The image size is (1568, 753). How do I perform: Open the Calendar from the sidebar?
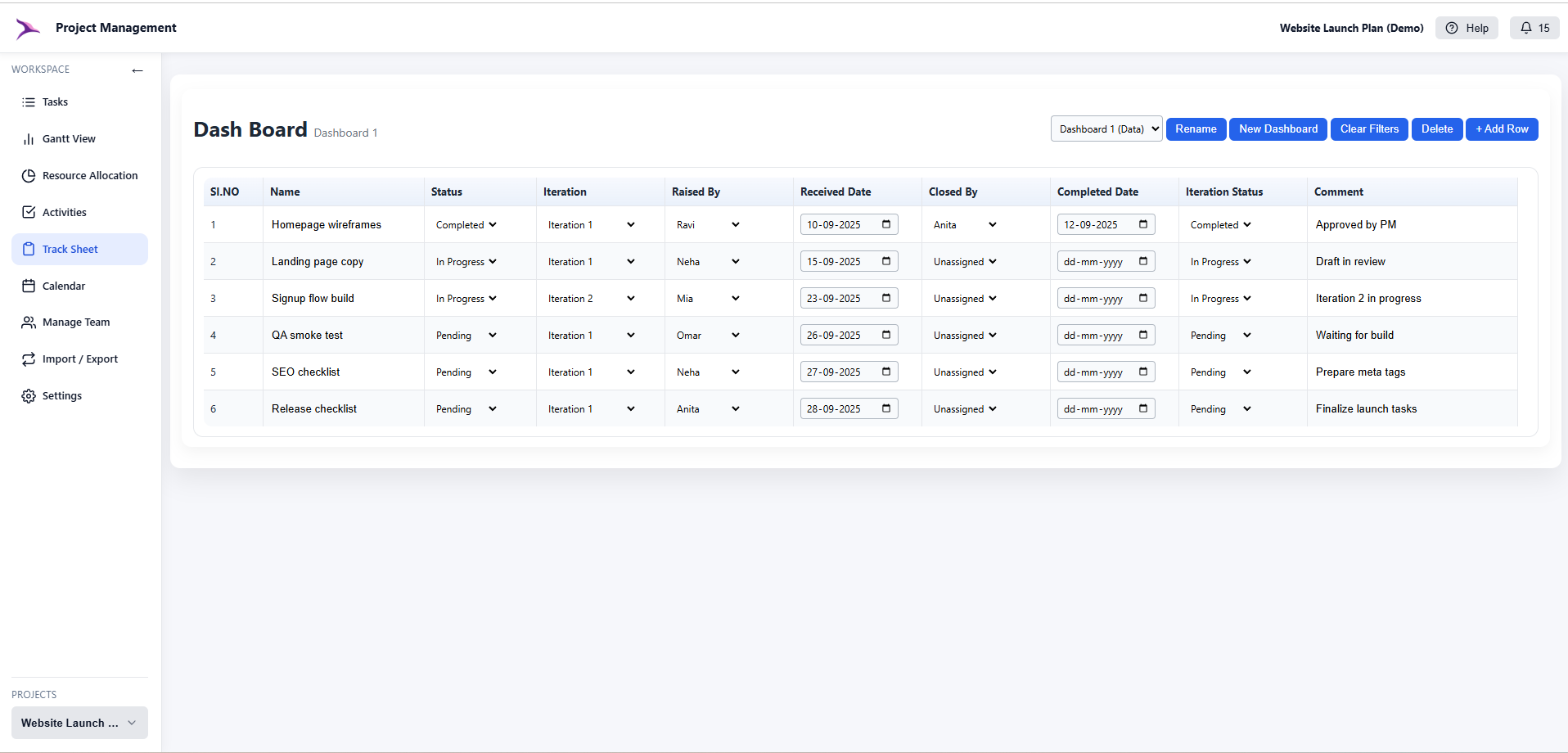coord(64,286)
